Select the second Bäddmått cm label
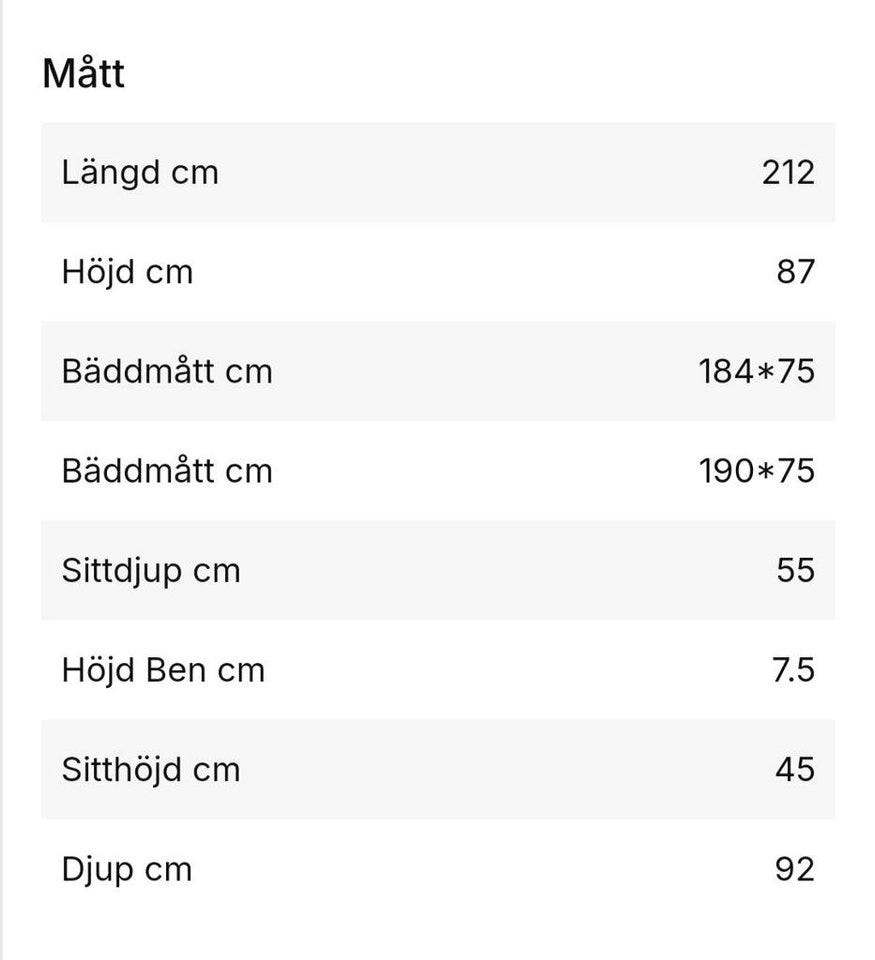 coord(166,471)
